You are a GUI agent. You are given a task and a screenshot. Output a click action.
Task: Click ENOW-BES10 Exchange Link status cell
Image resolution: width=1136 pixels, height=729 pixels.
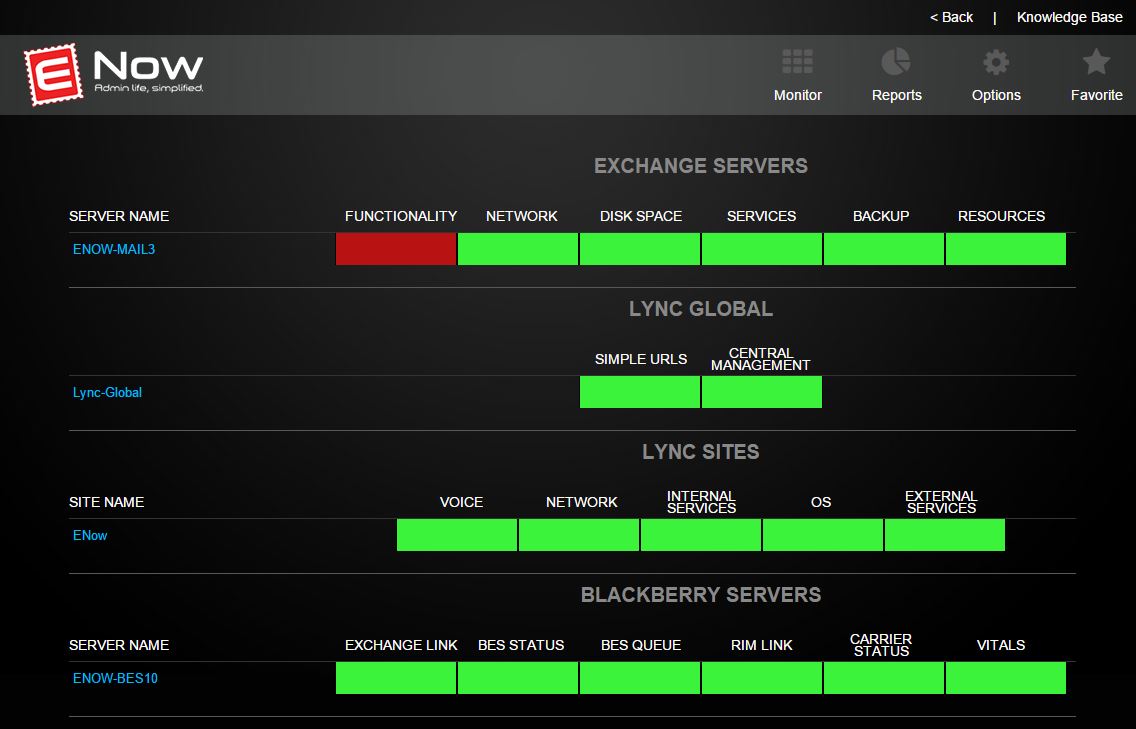pos(396,678)
